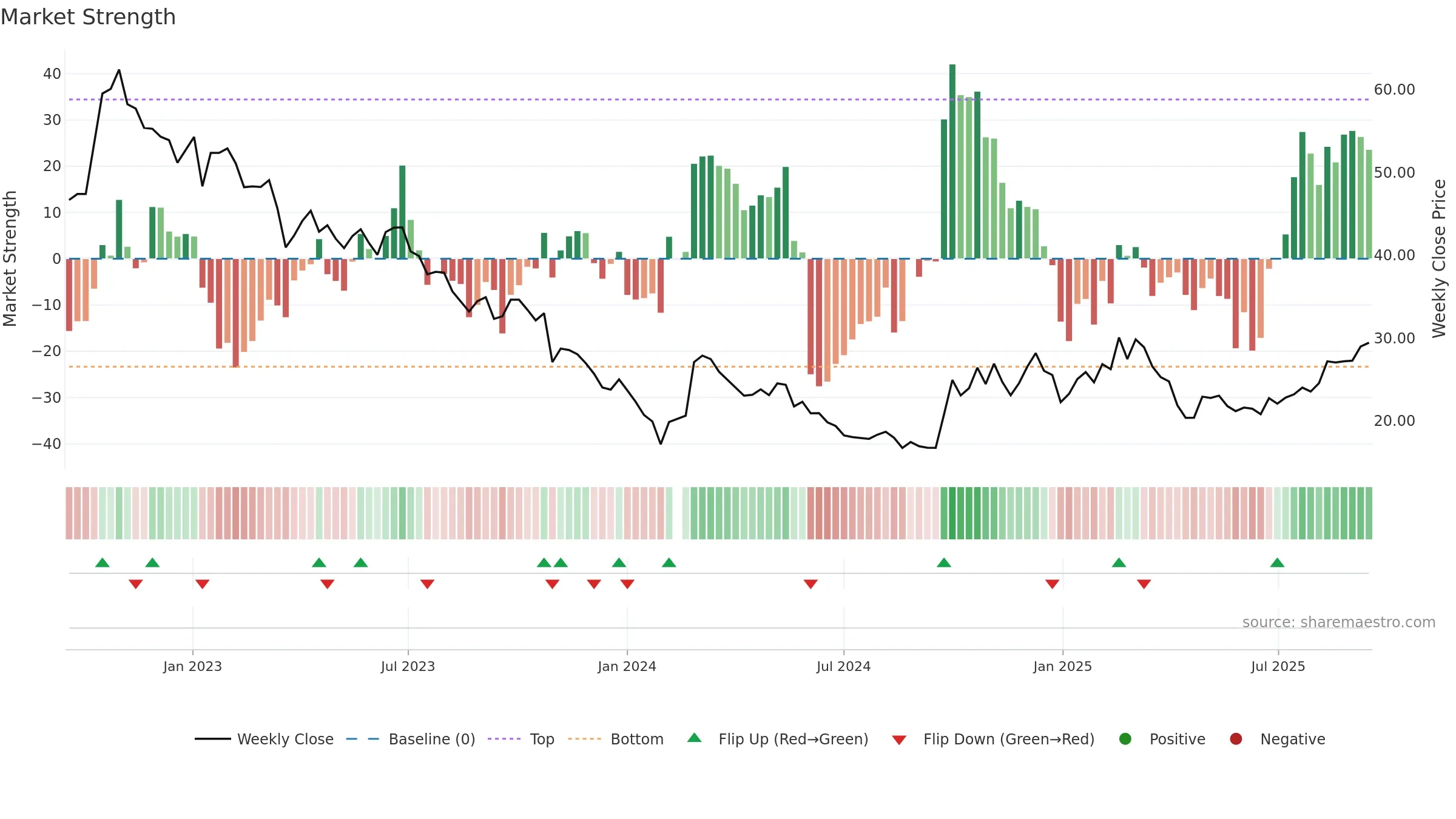Click the Bottom legend label

click(637, 739)
